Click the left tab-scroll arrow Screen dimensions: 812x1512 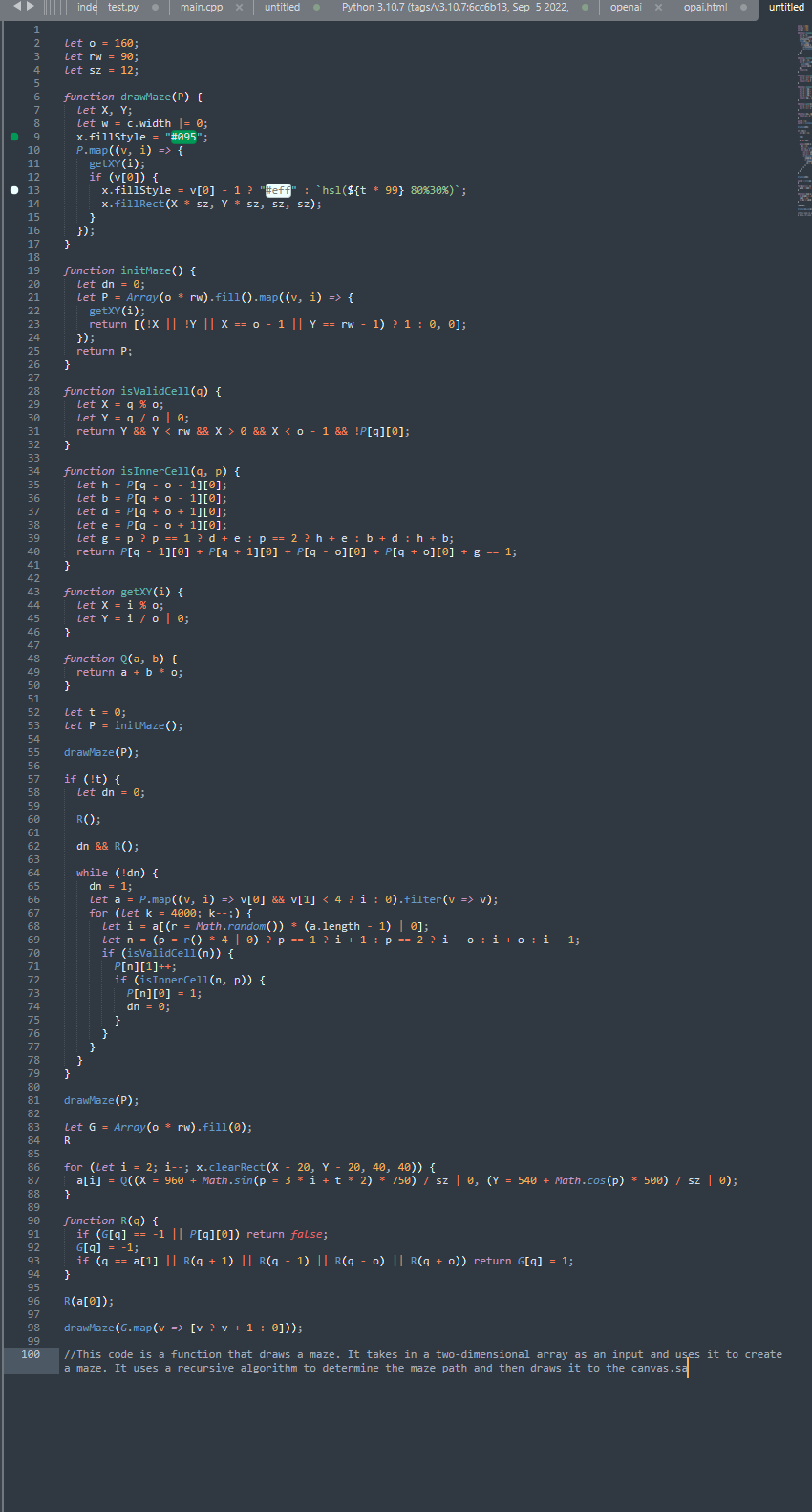point(17,6)
